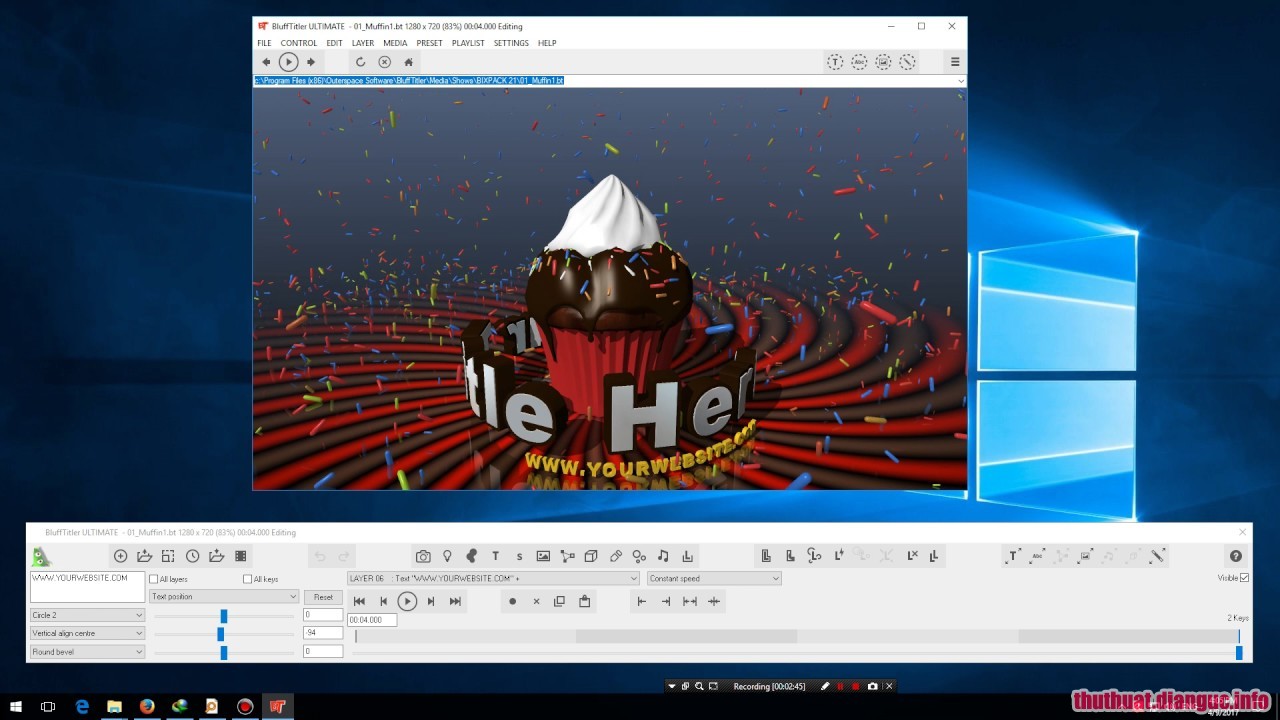Add picture layer icon in tool window
This screenshot has width=1280, height=720.
[543, 556]
